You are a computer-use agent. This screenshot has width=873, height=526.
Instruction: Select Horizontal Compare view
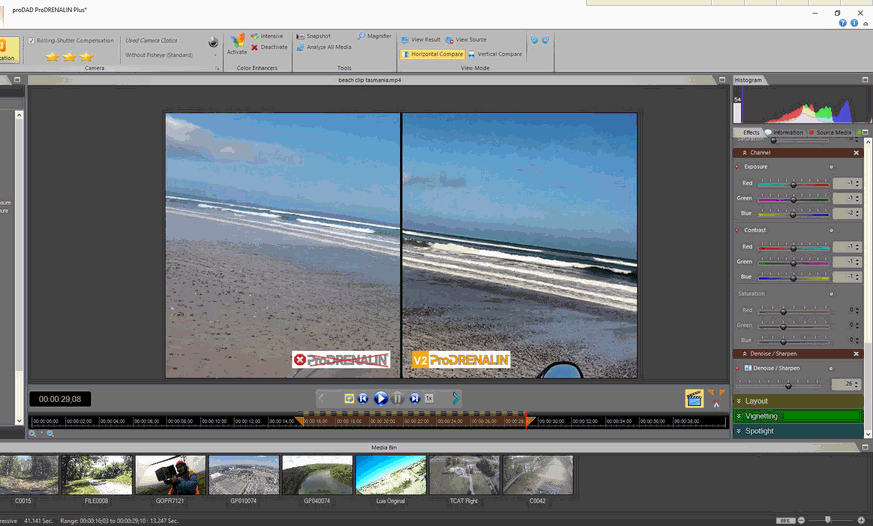[433, 54]
